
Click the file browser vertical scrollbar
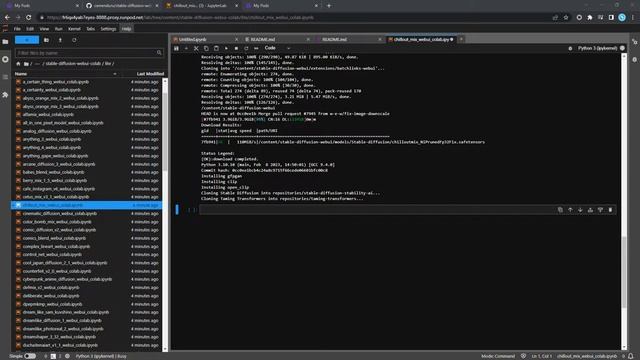click(165, 131)
